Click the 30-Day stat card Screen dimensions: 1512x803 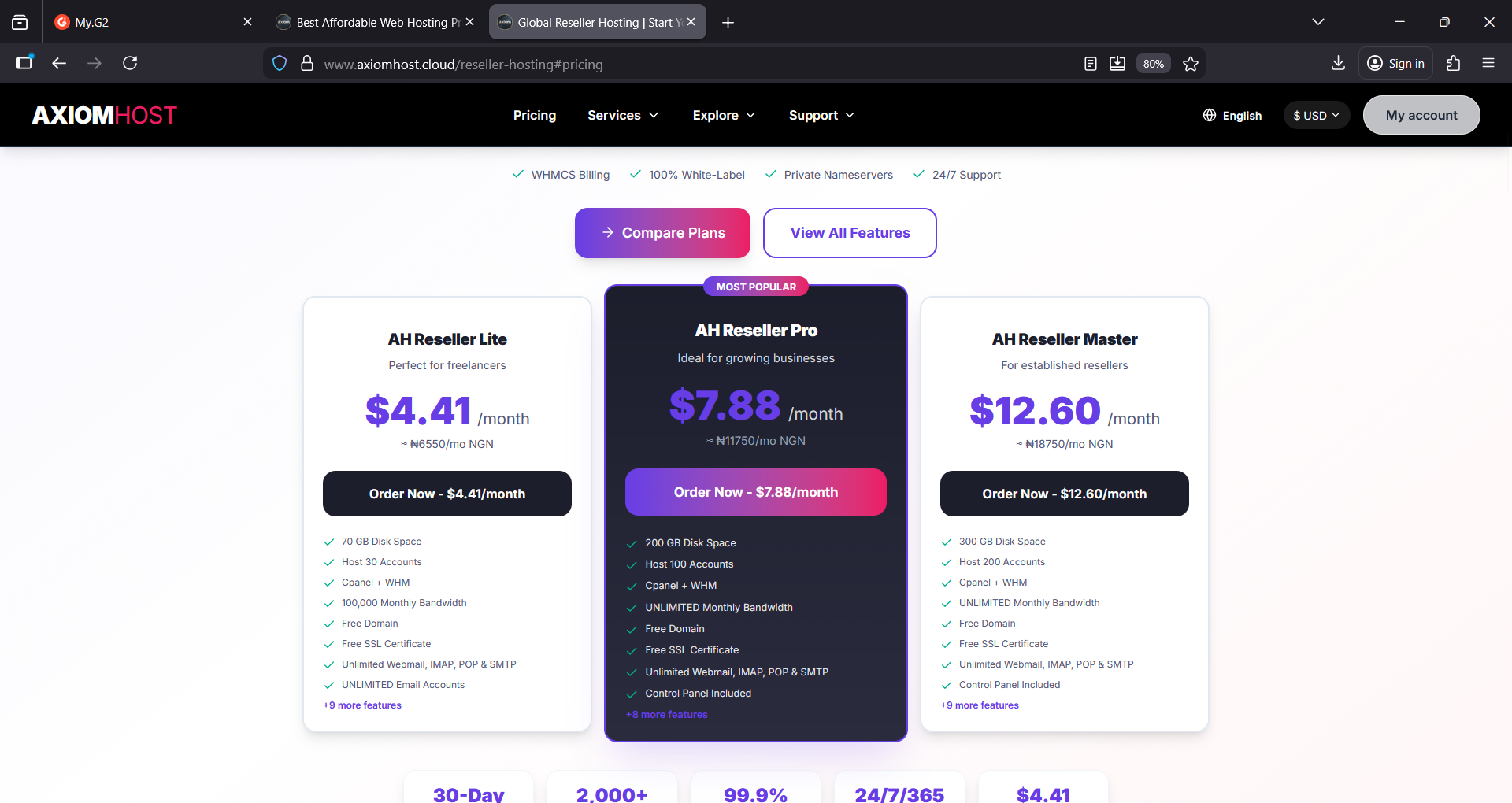point(469,787)
